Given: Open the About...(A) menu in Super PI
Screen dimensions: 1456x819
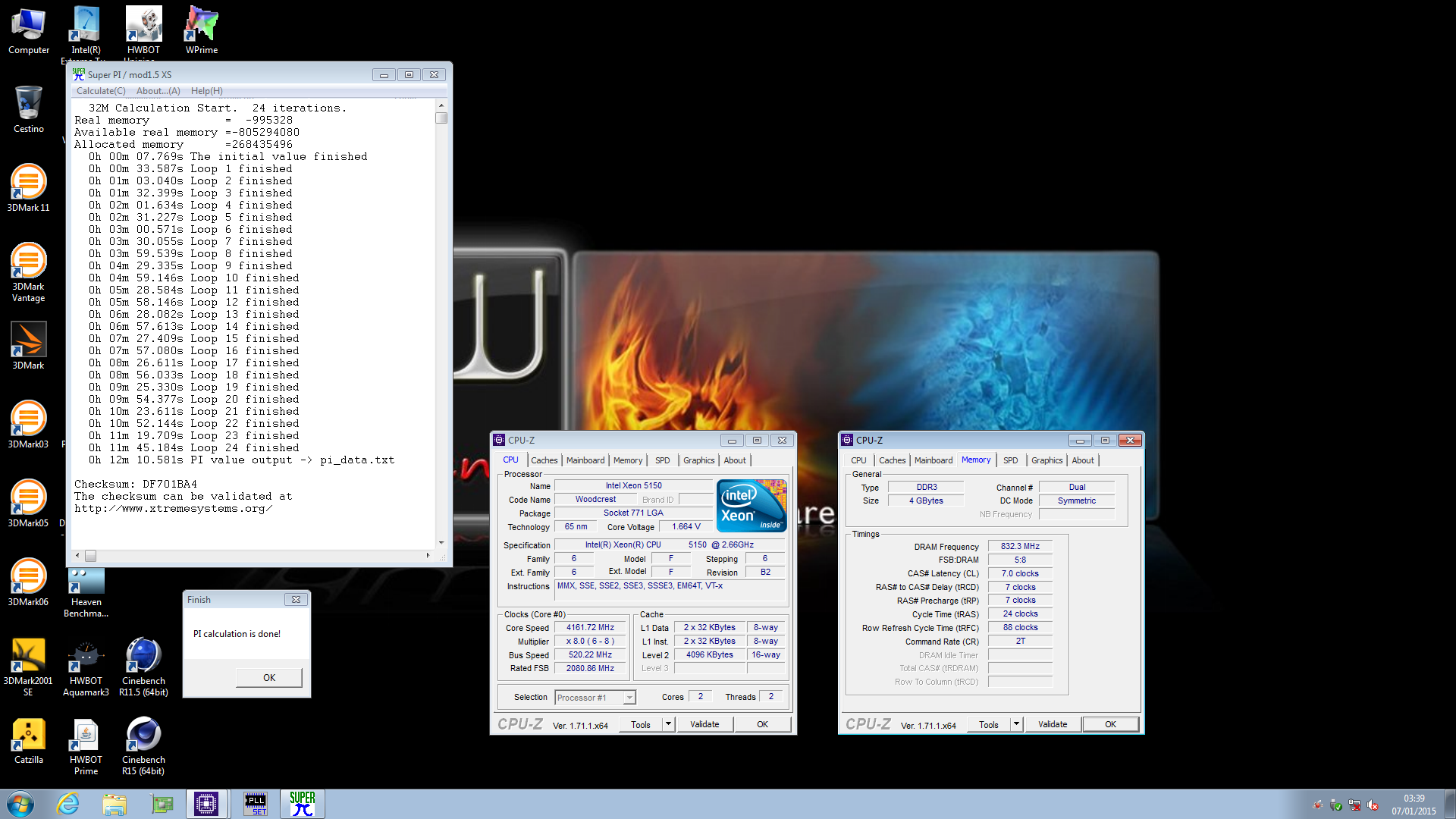Looking at the screenshot, I should [x=158, y=91].
